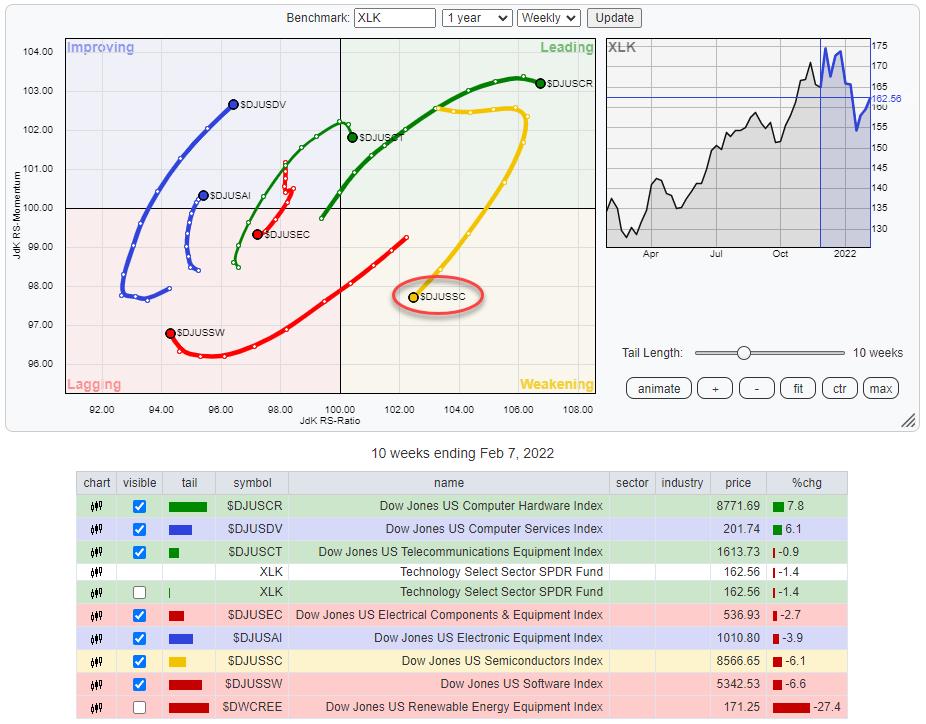Uncheck visibility for Computer Hardware Index
Image resolution: width=926 pixels, height=724 pixels.
point(139,507)
